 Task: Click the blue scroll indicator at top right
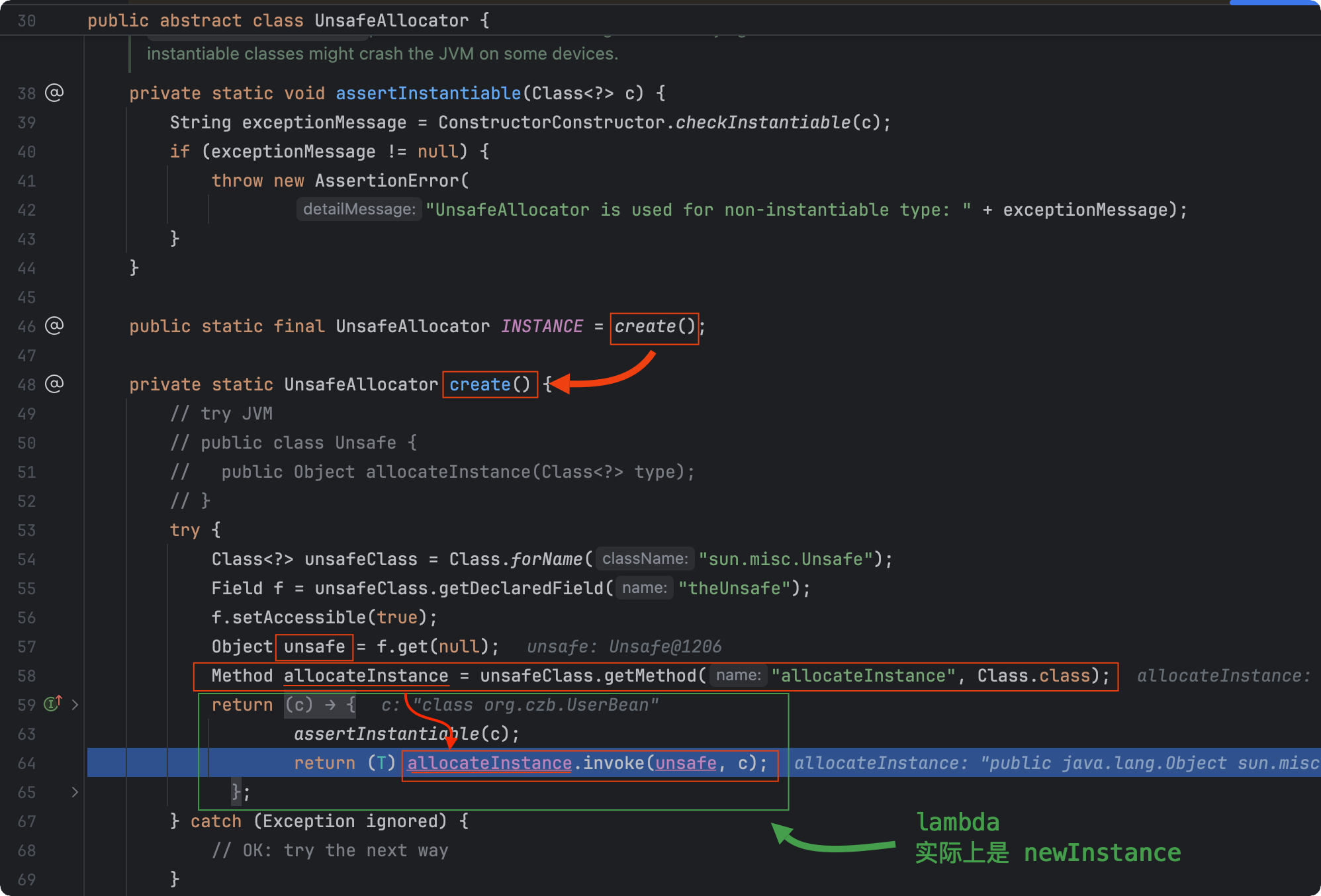tap(1273, 3)
